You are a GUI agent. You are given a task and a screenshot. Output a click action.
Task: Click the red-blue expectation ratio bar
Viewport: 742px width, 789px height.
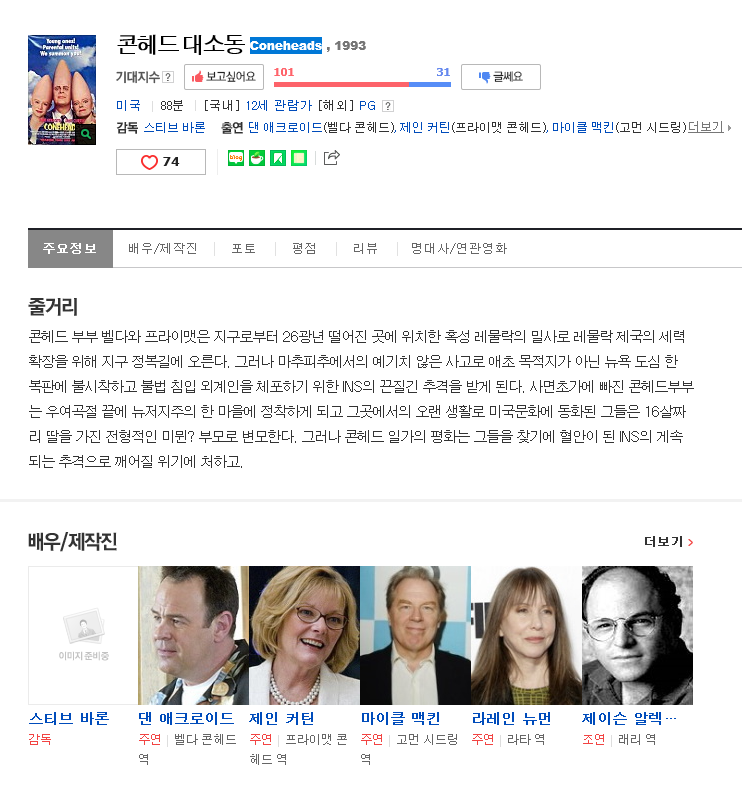(x=362, y=85)
